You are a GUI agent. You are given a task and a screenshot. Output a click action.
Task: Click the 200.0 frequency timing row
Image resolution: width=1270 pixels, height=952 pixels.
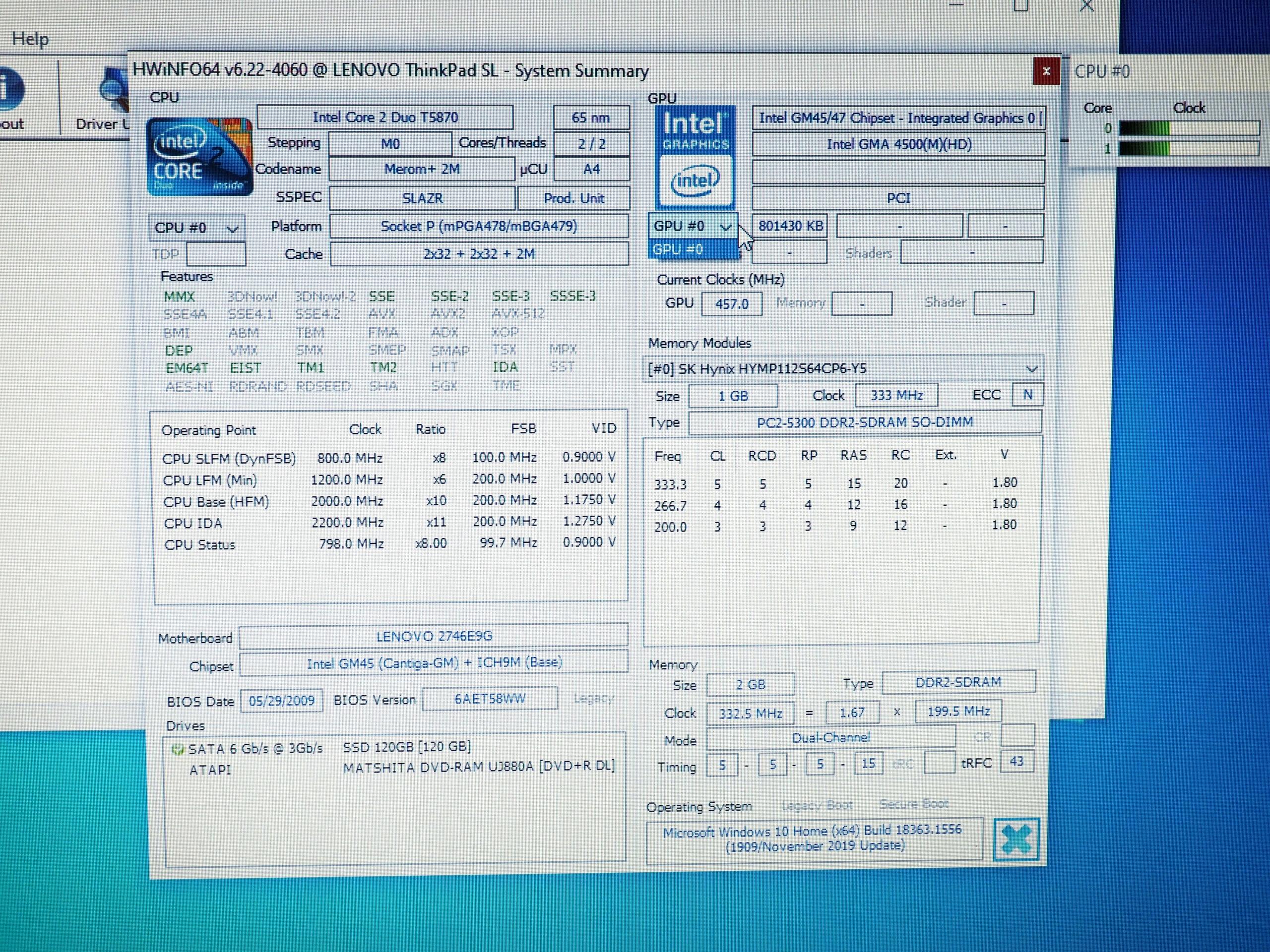coord(835,526)
